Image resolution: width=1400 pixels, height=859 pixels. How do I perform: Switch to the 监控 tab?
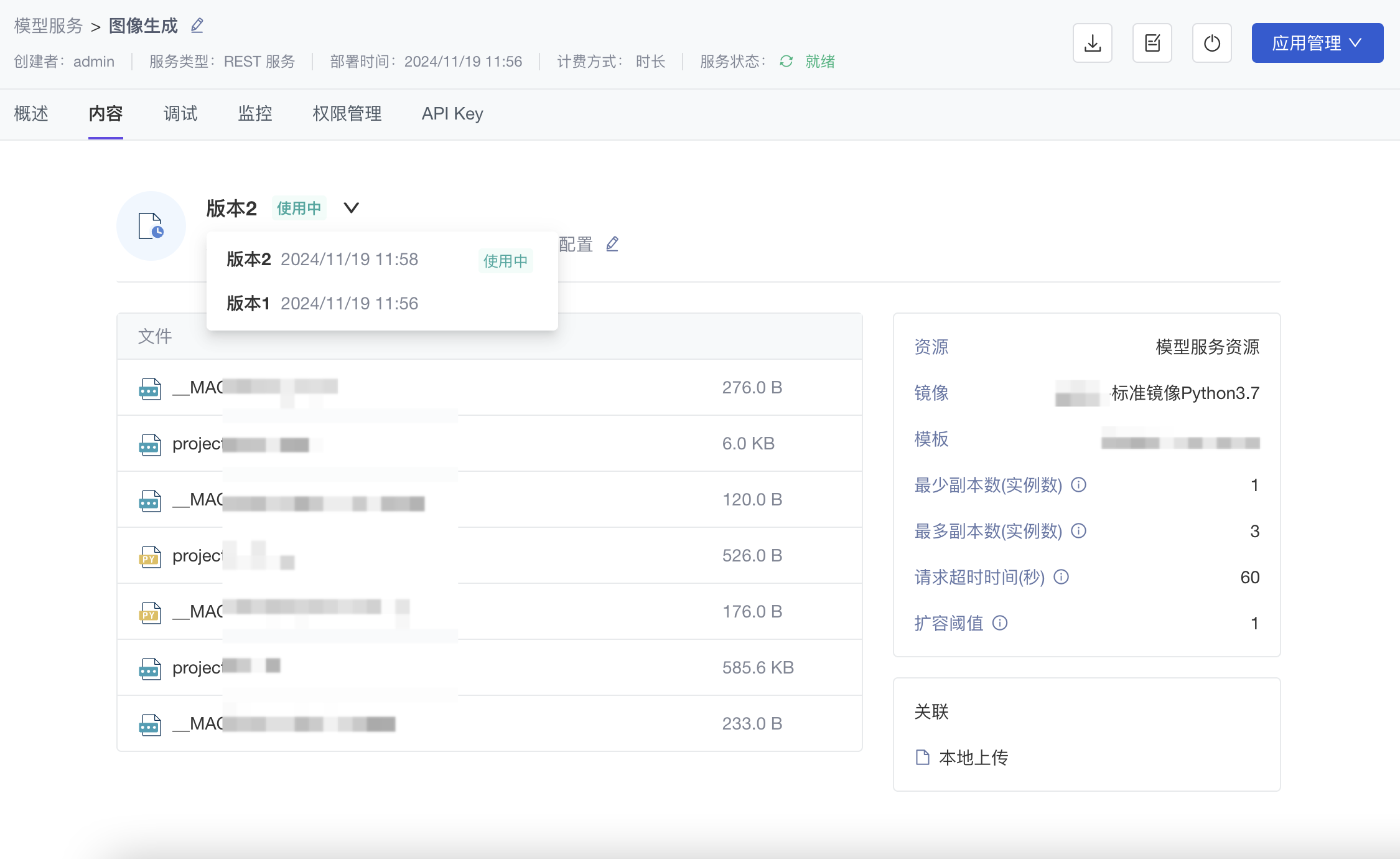[x=255, y=113]
